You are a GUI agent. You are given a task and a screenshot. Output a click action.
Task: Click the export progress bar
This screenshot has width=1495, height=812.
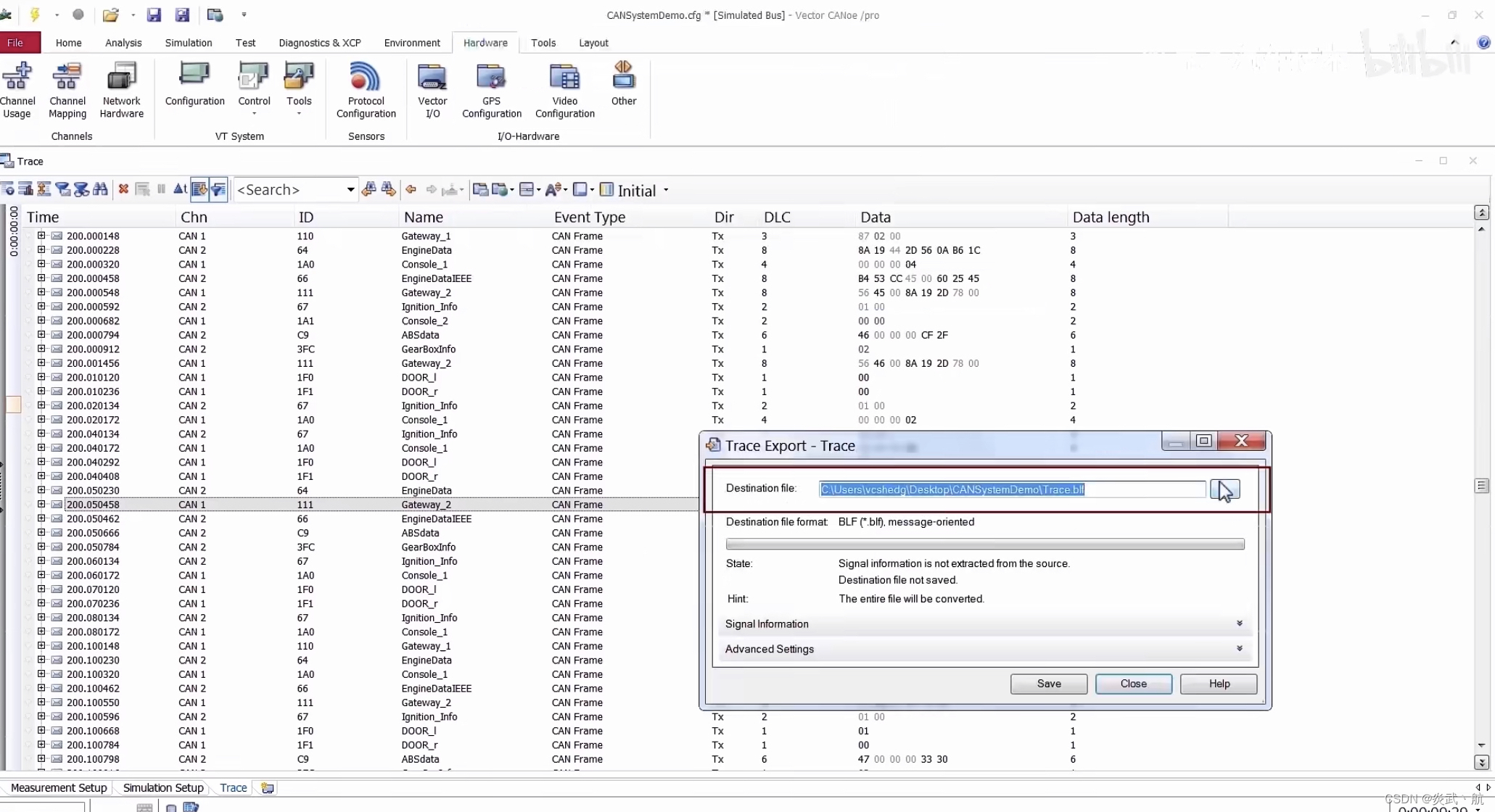984,544
